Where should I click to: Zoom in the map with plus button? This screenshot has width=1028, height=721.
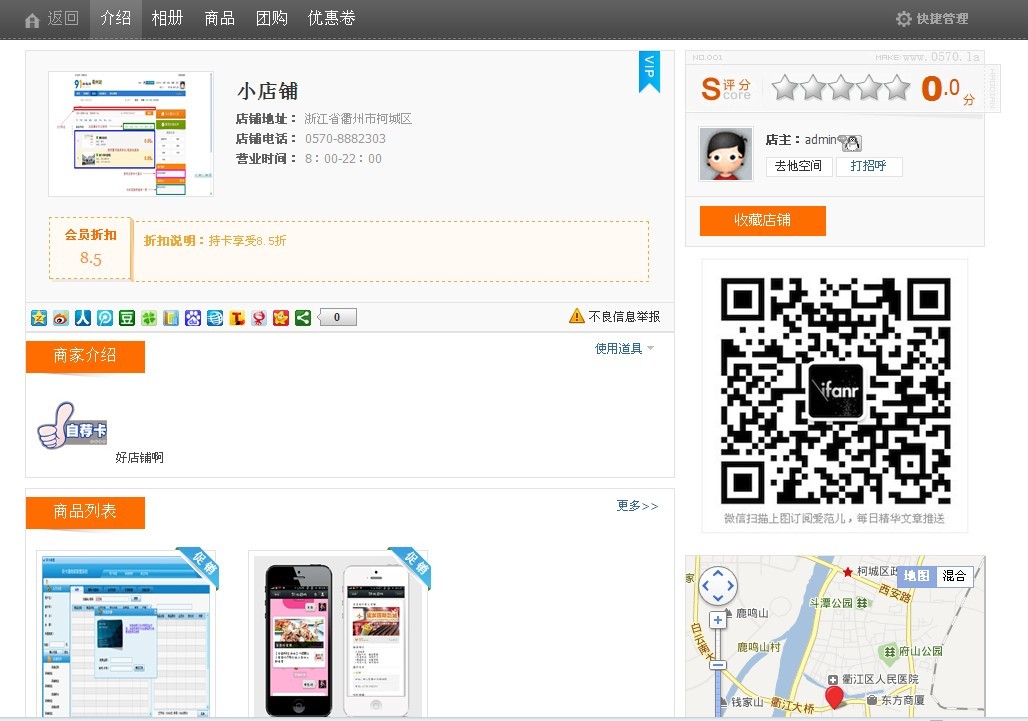click(x=718, y=619)
